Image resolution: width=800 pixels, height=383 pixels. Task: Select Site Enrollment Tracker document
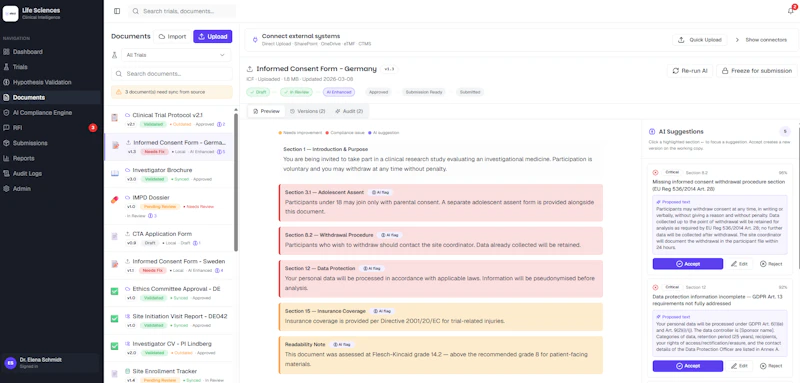coord(169,374)
